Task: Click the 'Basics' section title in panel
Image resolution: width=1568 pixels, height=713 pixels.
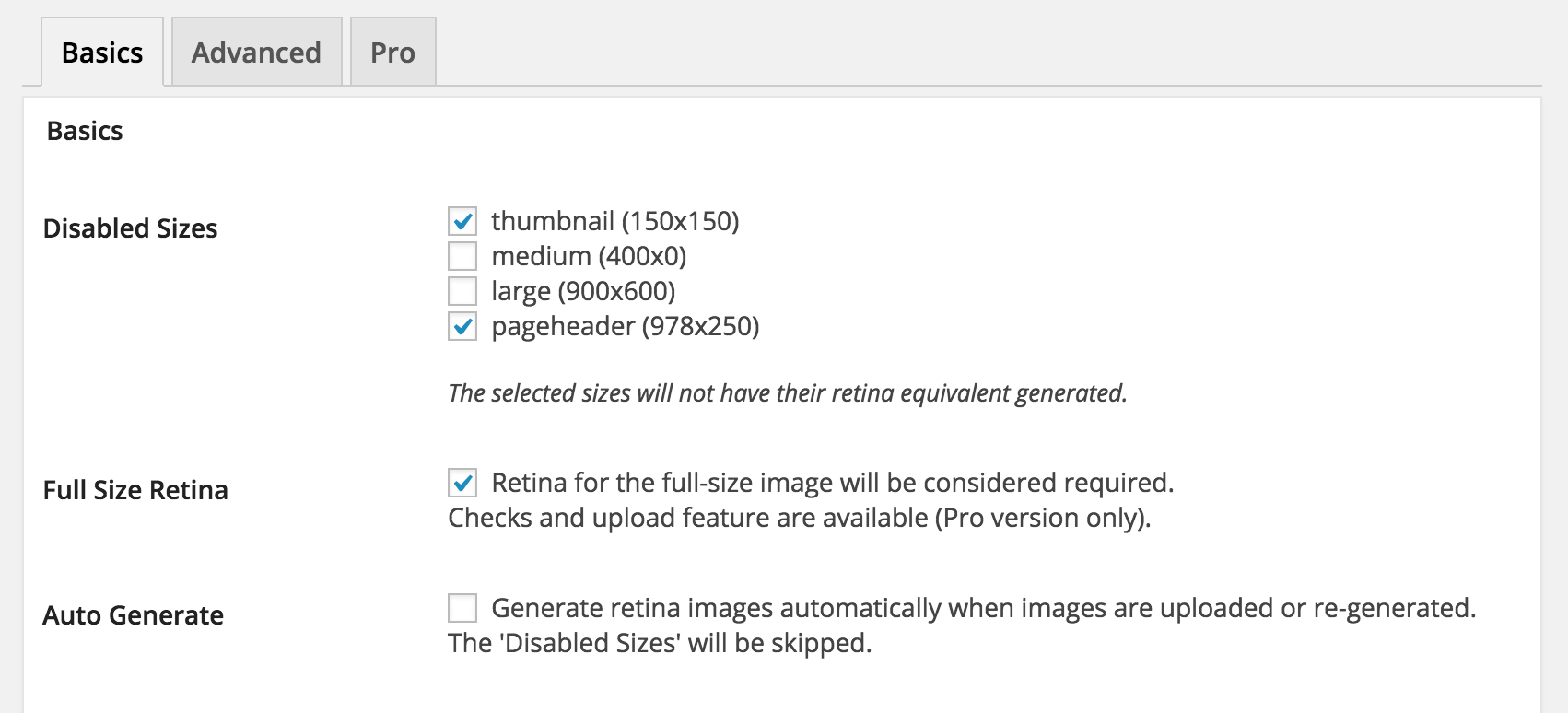Action: pos(85,131)
